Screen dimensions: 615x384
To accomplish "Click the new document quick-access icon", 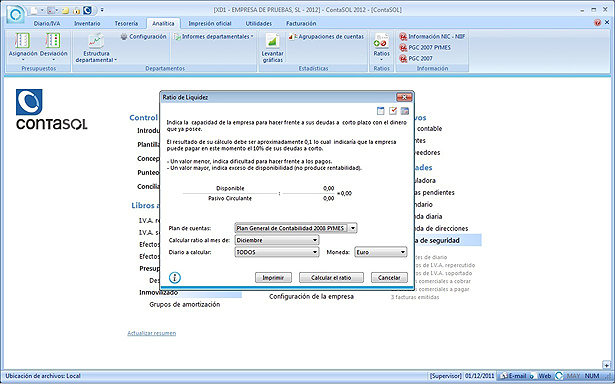I will click(x=35, y=10).
